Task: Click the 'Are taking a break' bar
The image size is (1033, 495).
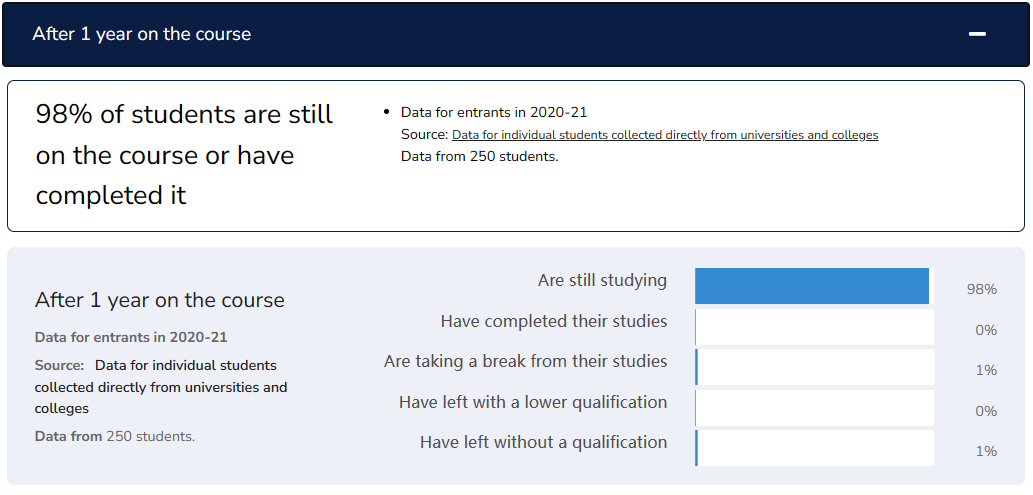Action: click(814, 367)
